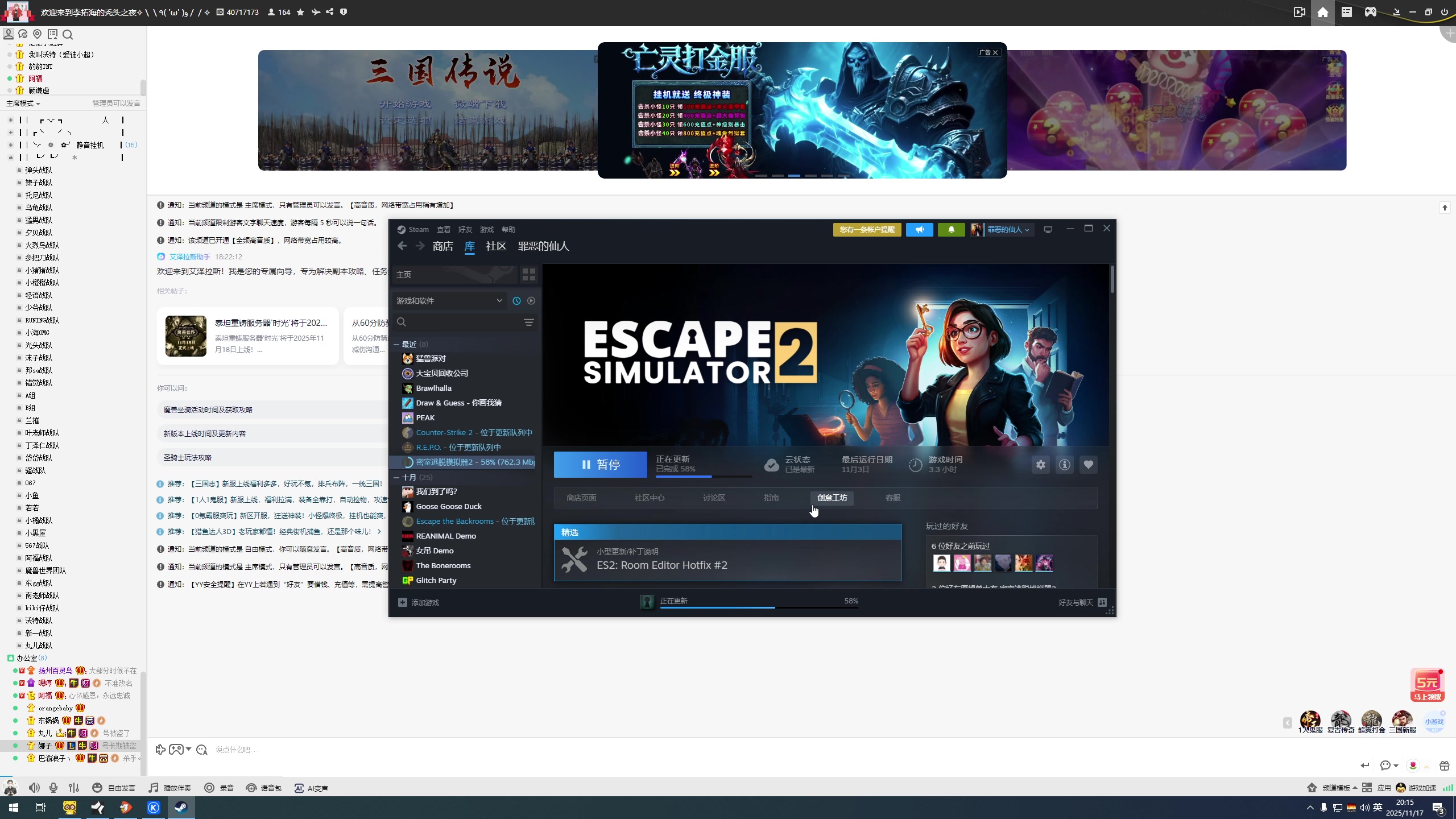This screenshot has width=1456, height=819.
Task: Toggle the YY microphone icon
Action: click(53, 788)
